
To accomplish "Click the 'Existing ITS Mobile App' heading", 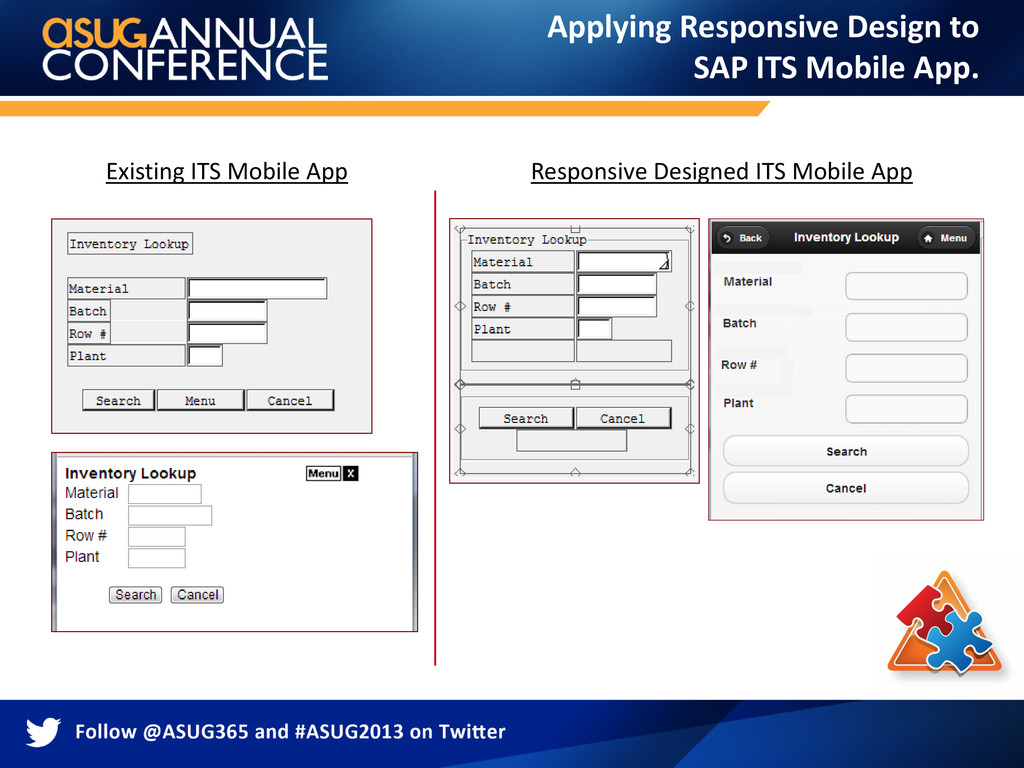I will (x=227, y=172).
